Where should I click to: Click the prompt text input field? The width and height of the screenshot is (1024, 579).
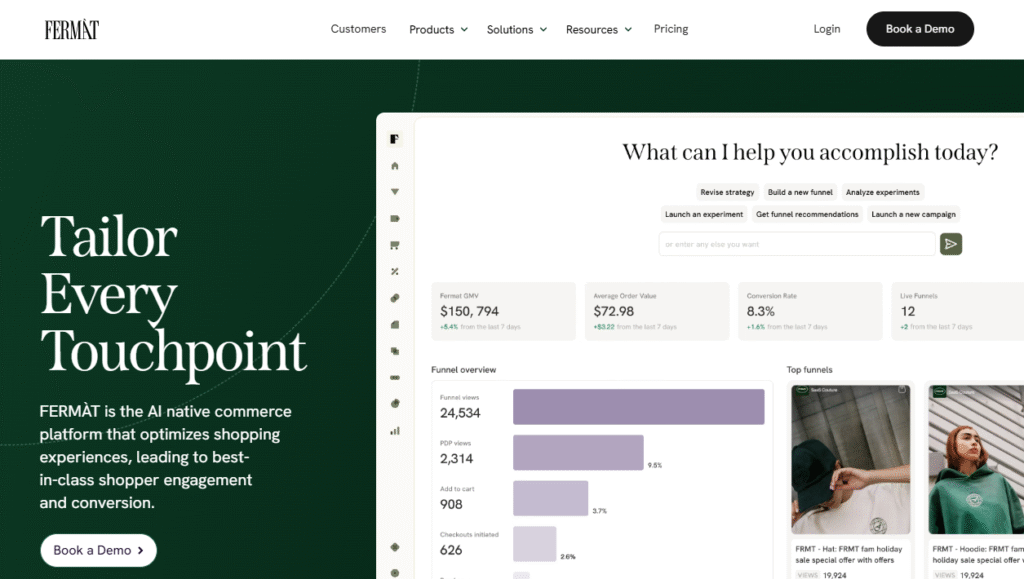(x=797, y=244)
